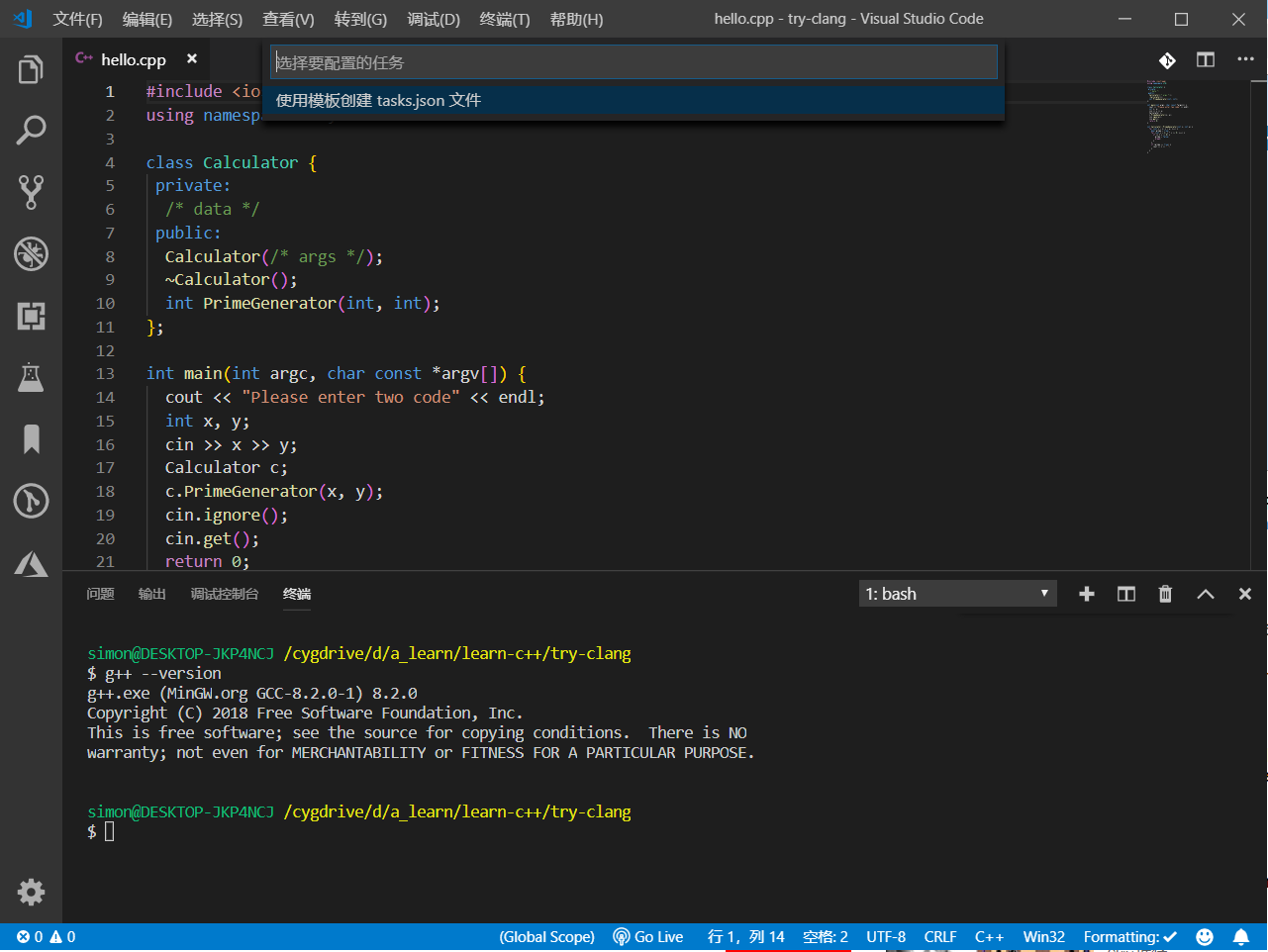
Task: Open editor More Actions ellipsis
Action: click(1245, 59)
